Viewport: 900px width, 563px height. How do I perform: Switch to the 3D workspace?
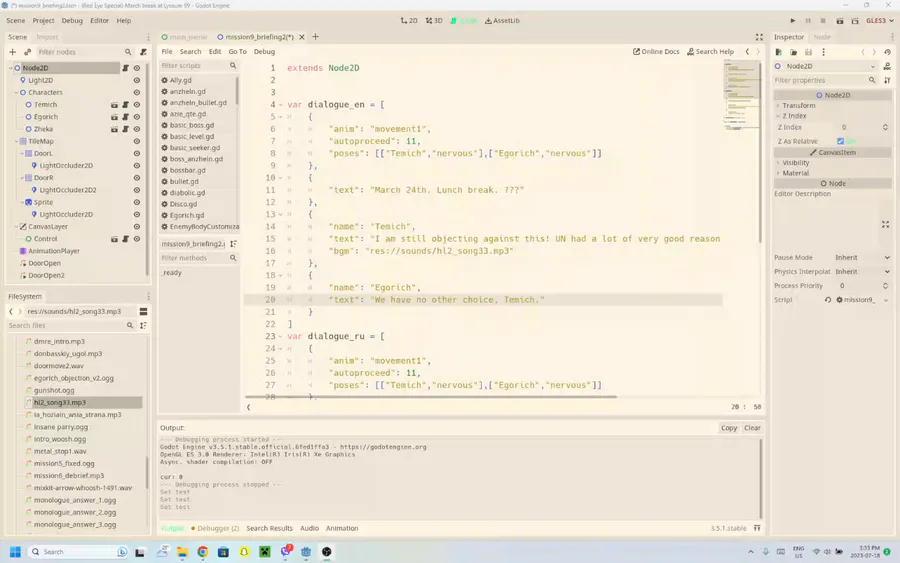pos(434,21)
